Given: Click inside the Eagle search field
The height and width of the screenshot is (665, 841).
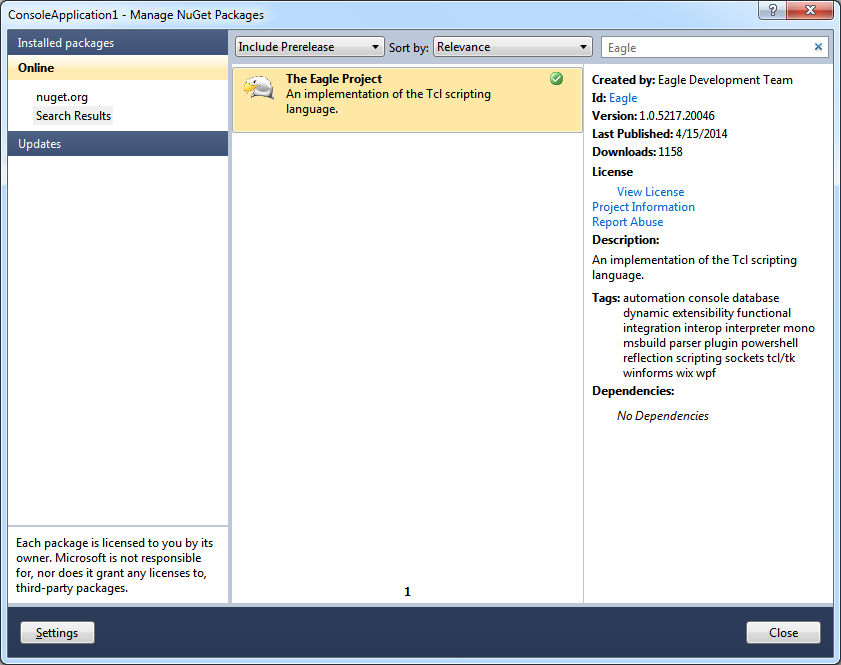Looking at the screenshot, I should pos(700,46).
